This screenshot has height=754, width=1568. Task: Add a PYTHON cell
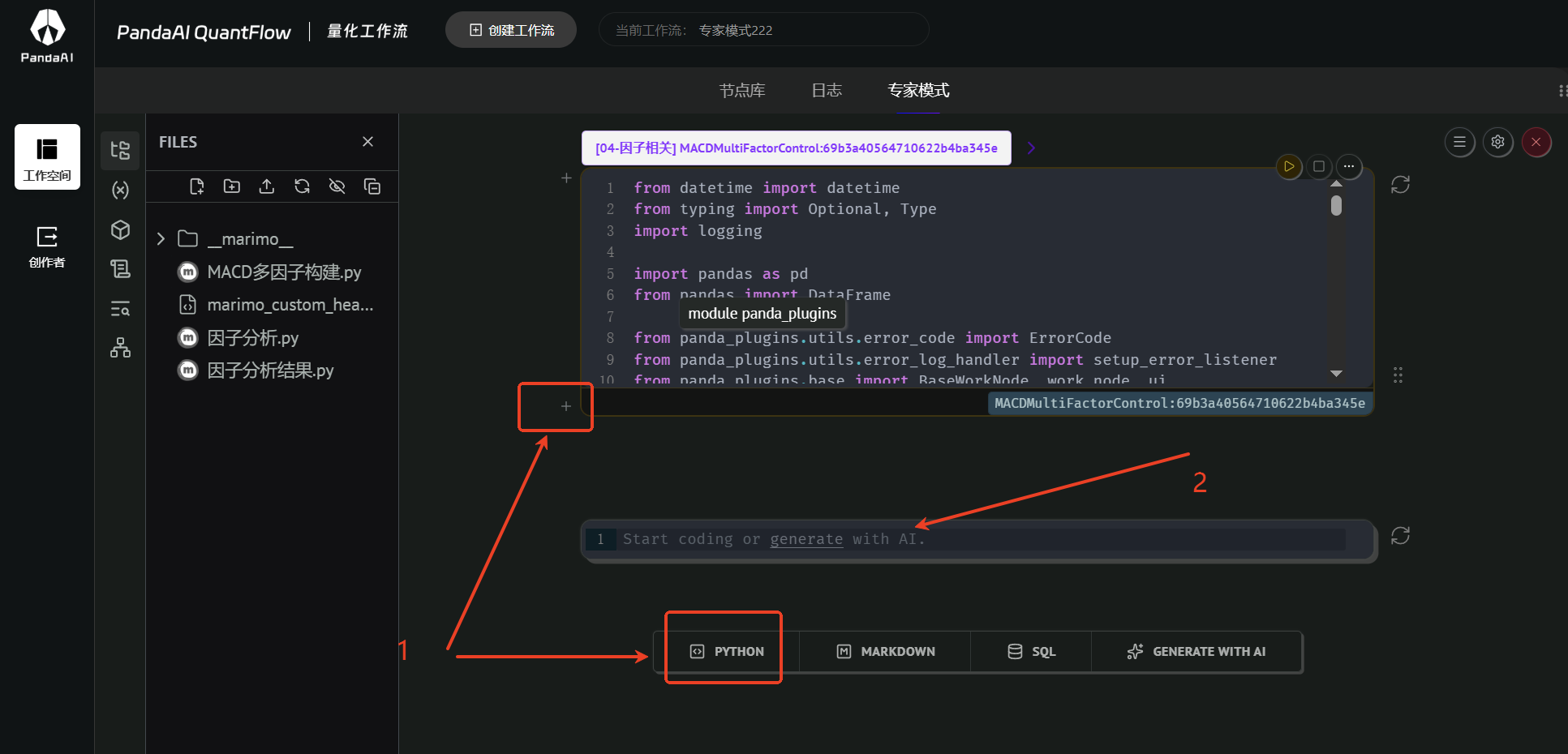tap(727, 651)
